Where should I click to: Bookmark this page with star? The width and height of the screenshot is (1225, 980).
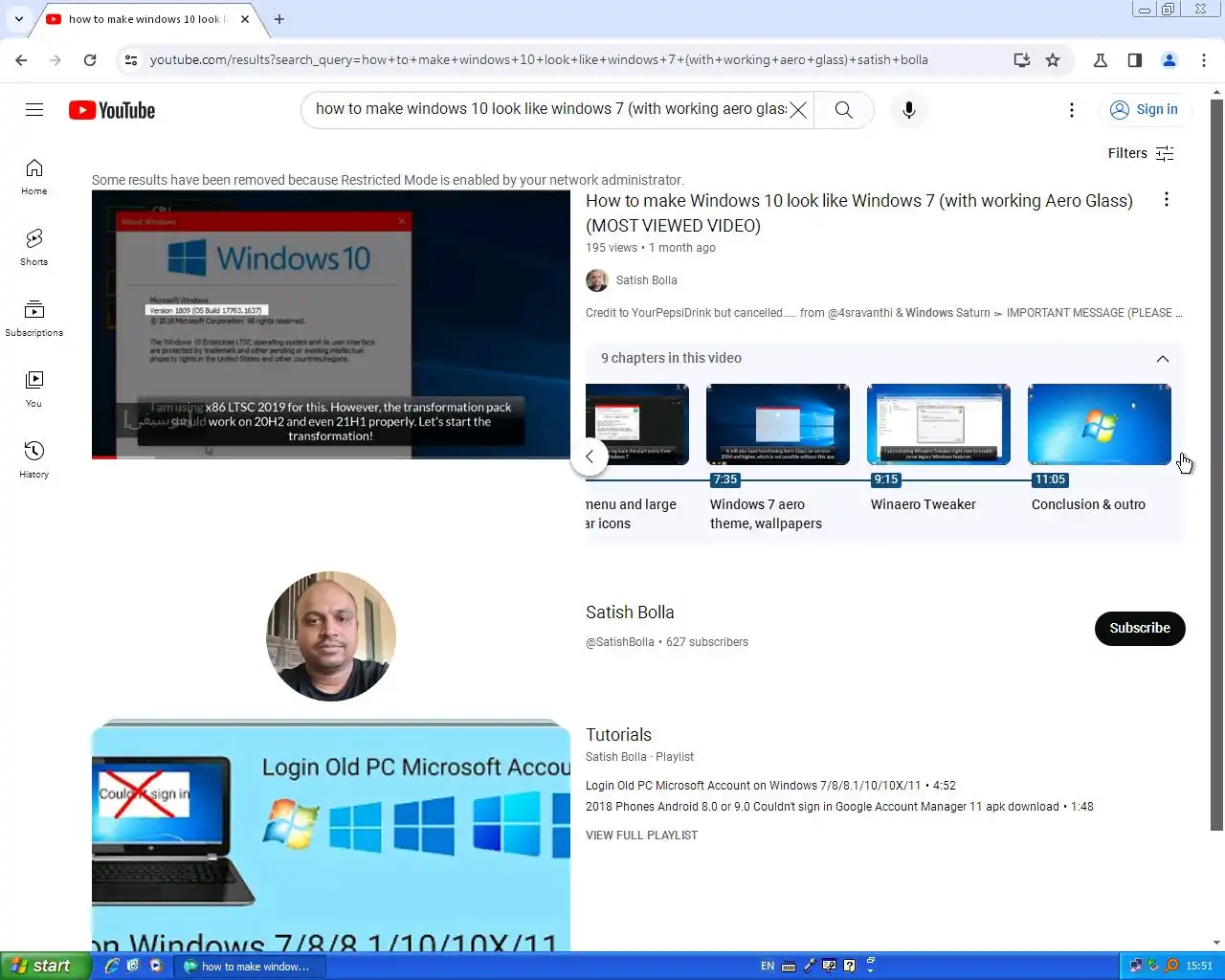tap(1053, 59)
